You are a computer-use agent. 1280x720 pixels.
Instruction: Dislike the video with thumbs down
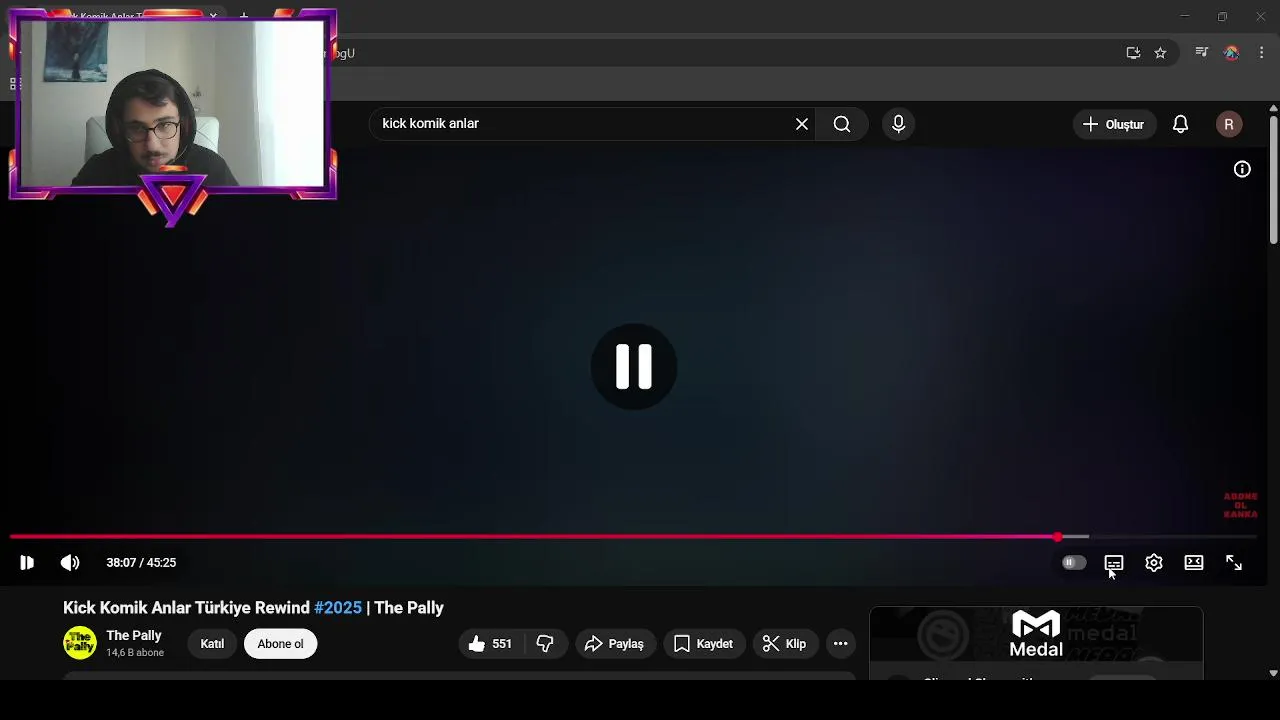(546, 644)
